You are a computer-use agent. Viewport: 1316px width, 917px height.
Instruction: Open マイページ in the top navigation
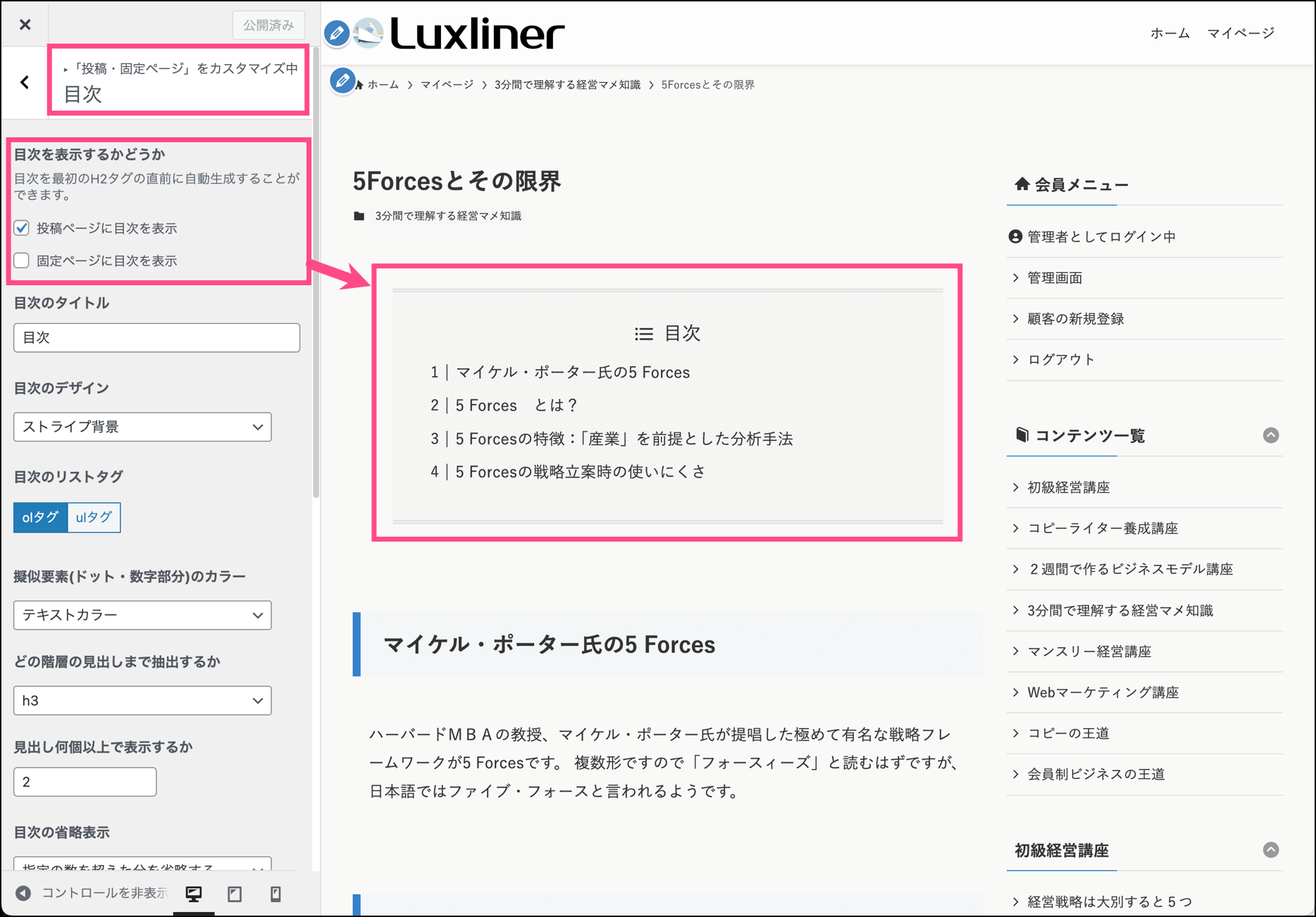tap(1241, 33)
